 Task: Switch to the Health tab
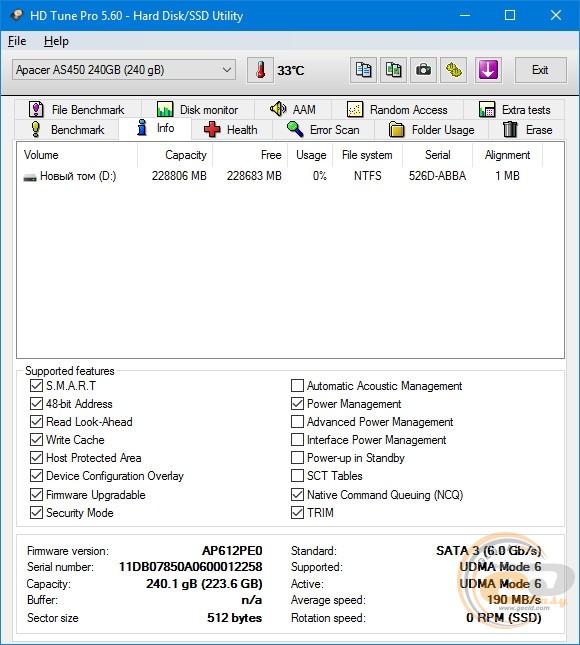[x=231, y=130]
